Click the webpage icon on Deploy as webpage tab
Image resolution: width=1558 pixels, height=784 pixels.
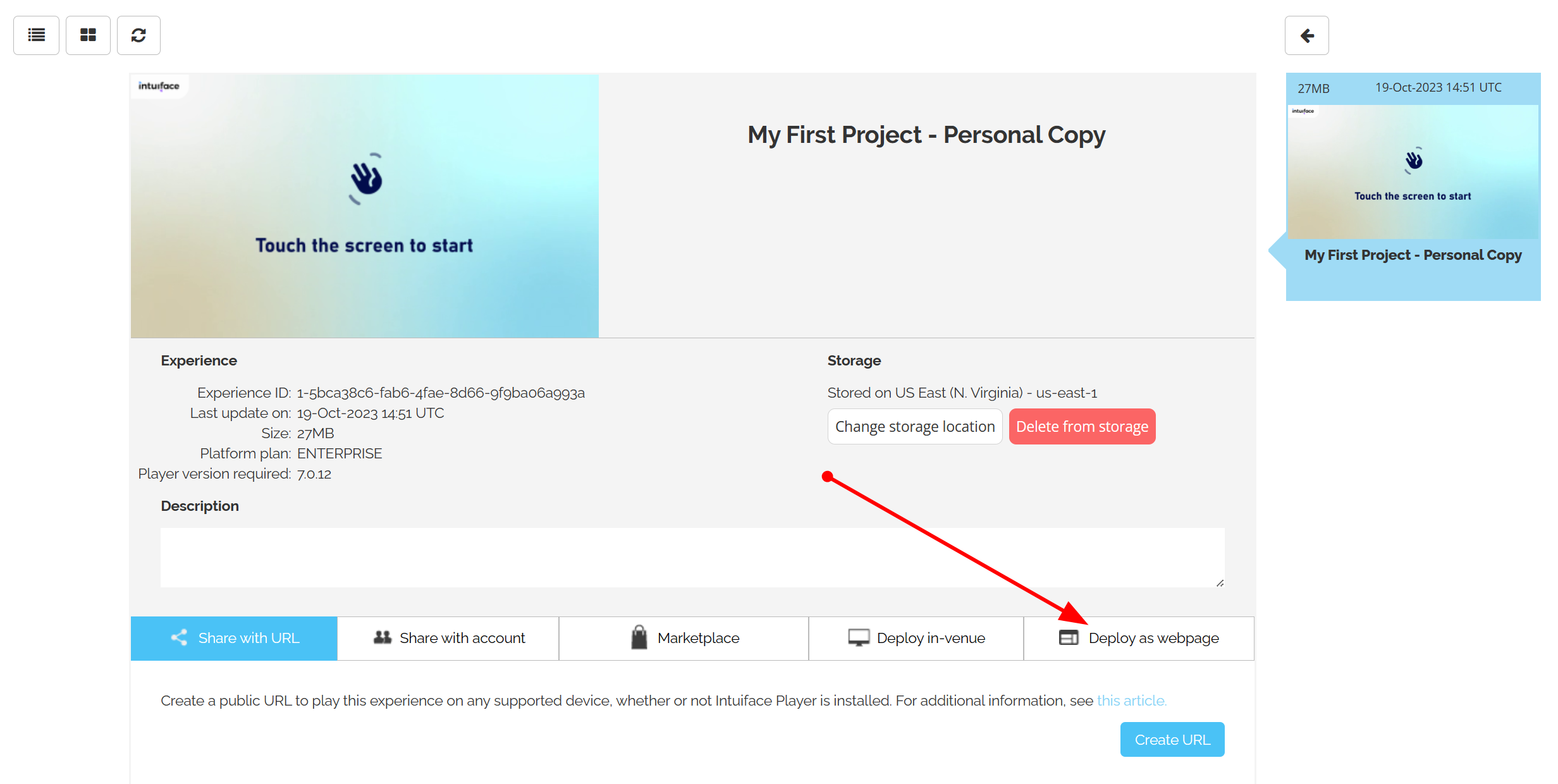tap(1069, 637)
